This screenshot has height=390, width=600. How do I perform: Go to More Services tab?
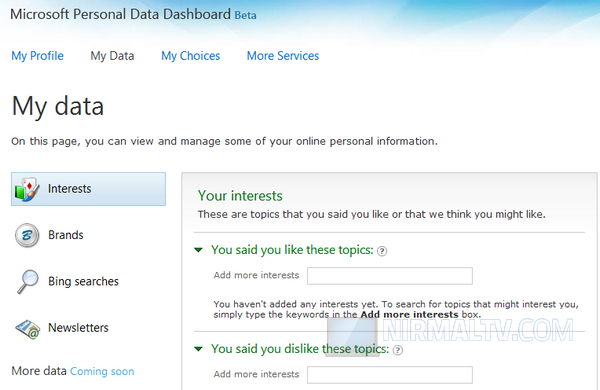point(283,56)
